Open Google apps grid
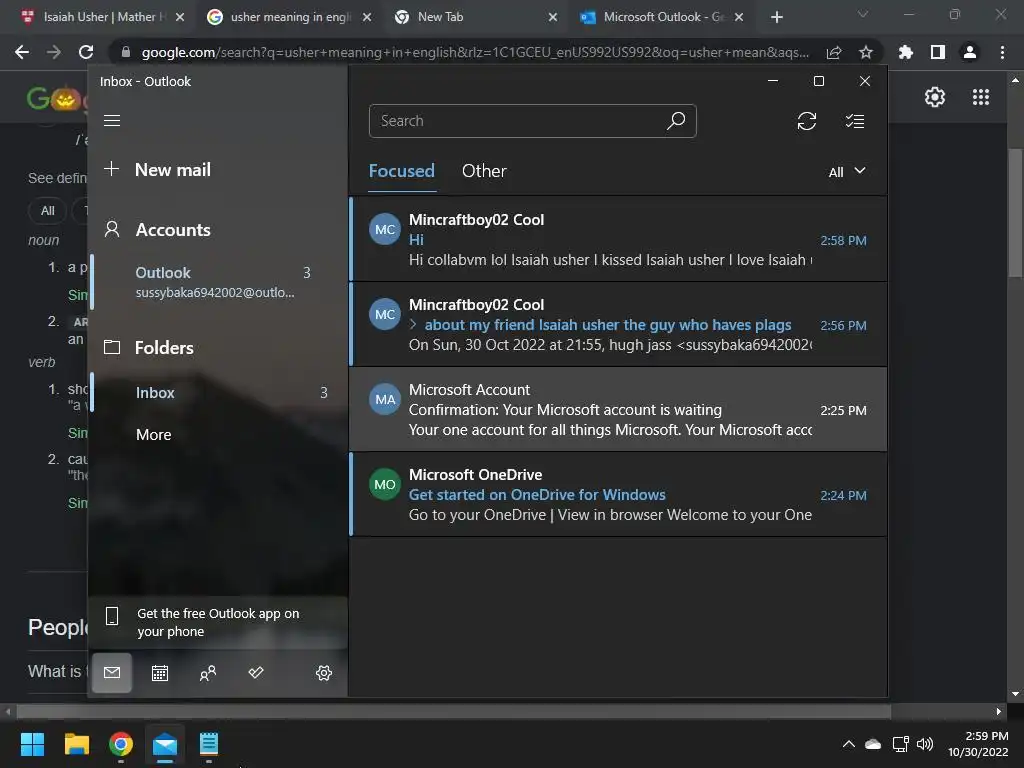 point(980,97)
